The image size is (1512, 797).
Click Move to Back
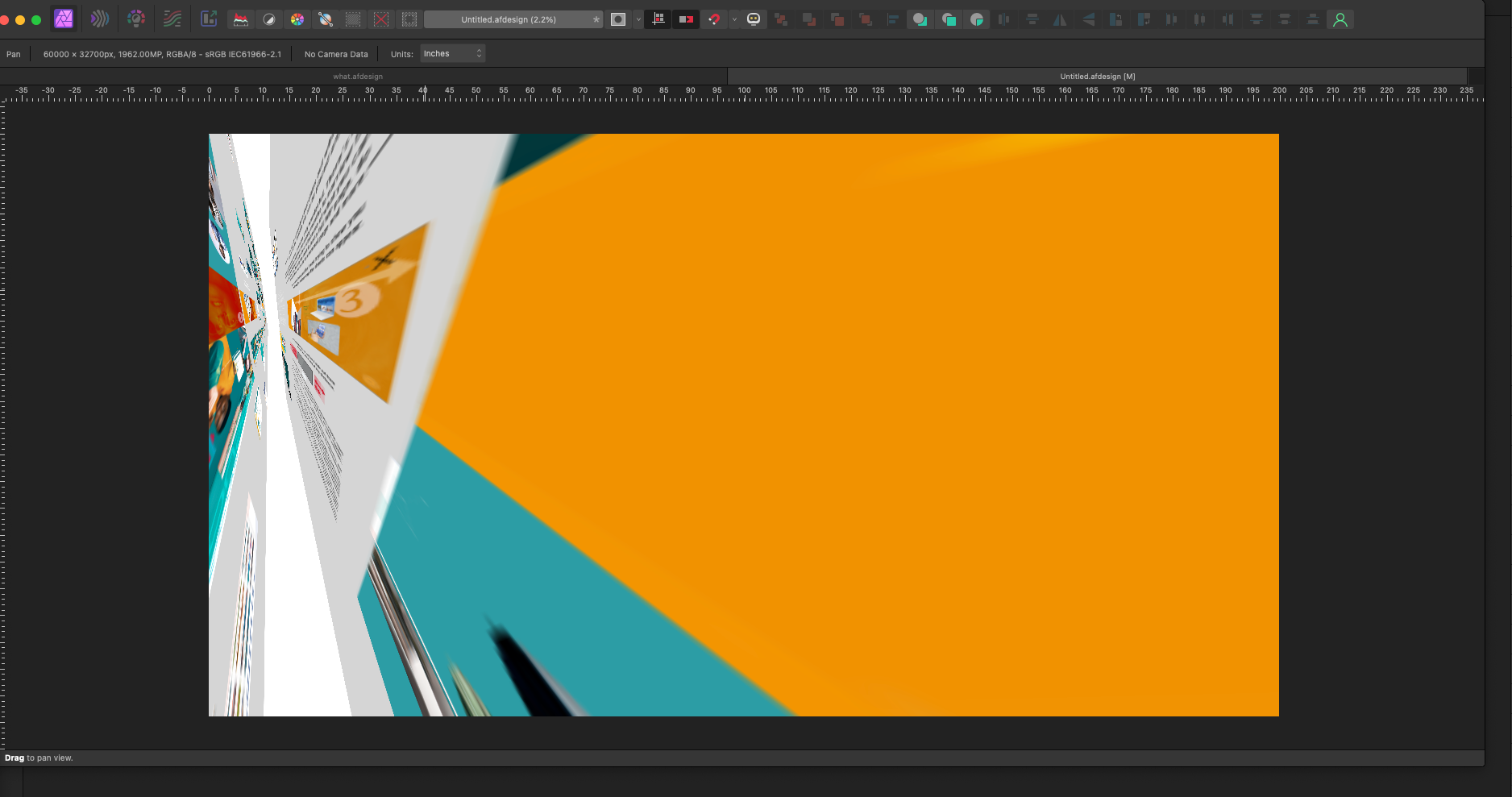coord(781,19)
